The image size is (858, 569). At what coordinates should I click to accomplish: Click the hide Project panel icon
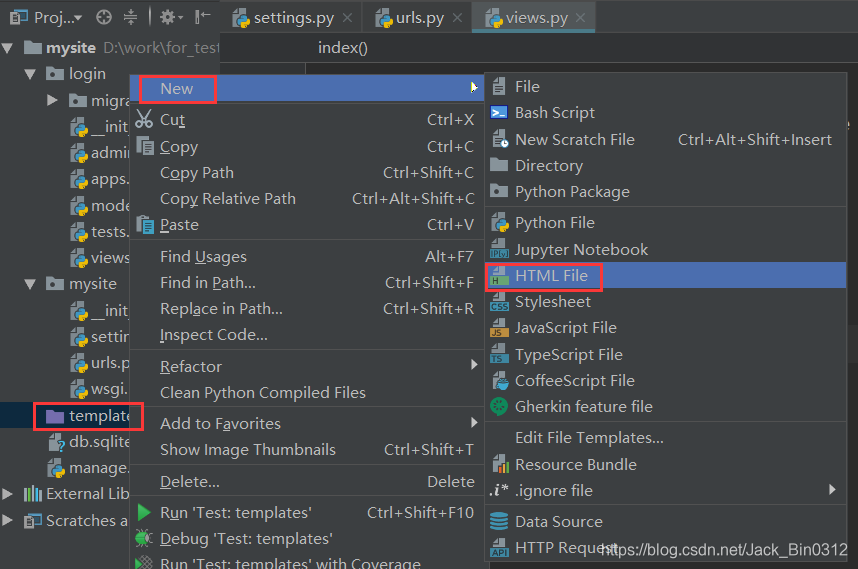click(202, 17)
